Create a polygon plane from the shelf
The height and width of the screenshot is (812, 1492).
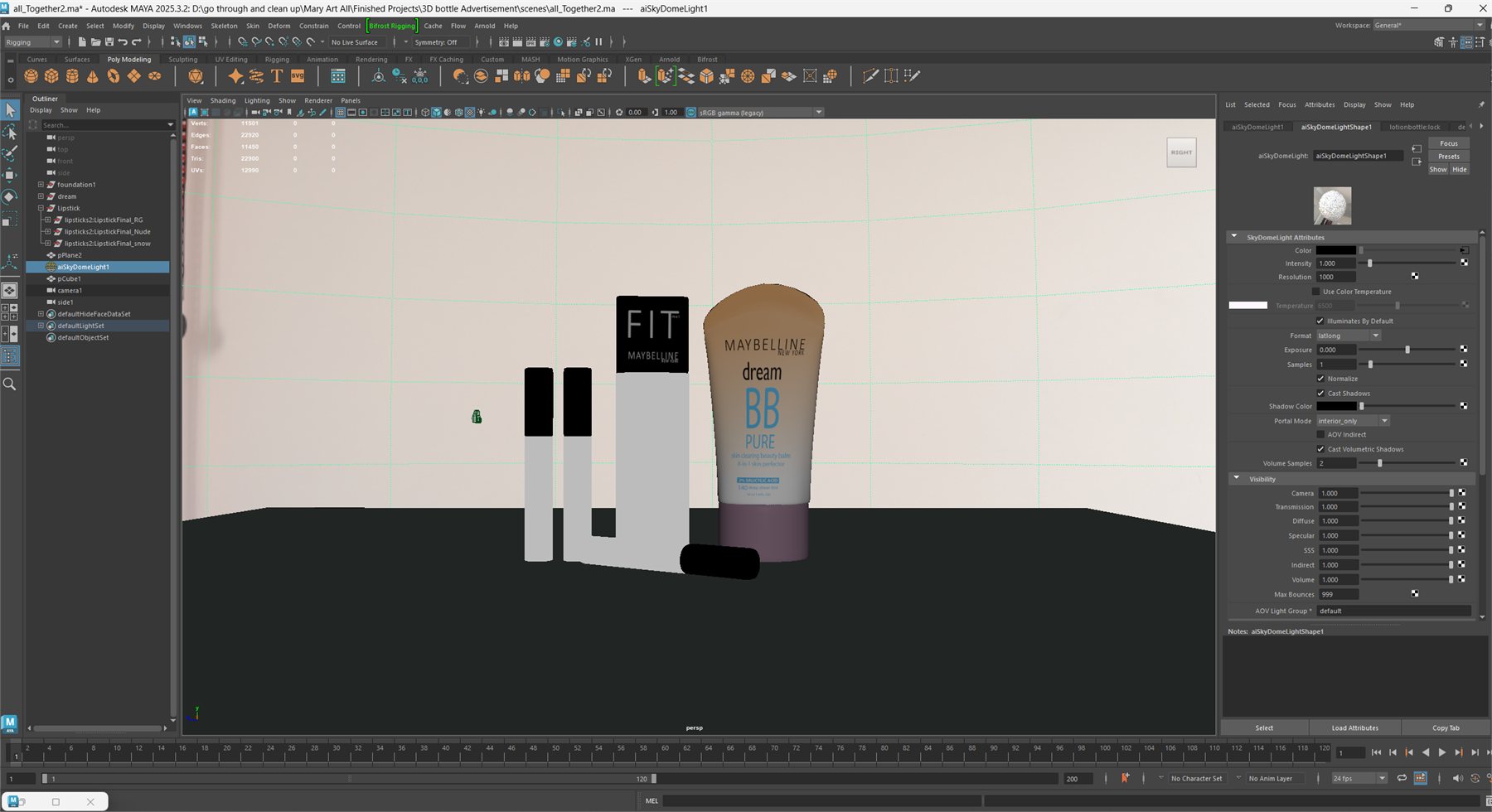tap(134, 76)
